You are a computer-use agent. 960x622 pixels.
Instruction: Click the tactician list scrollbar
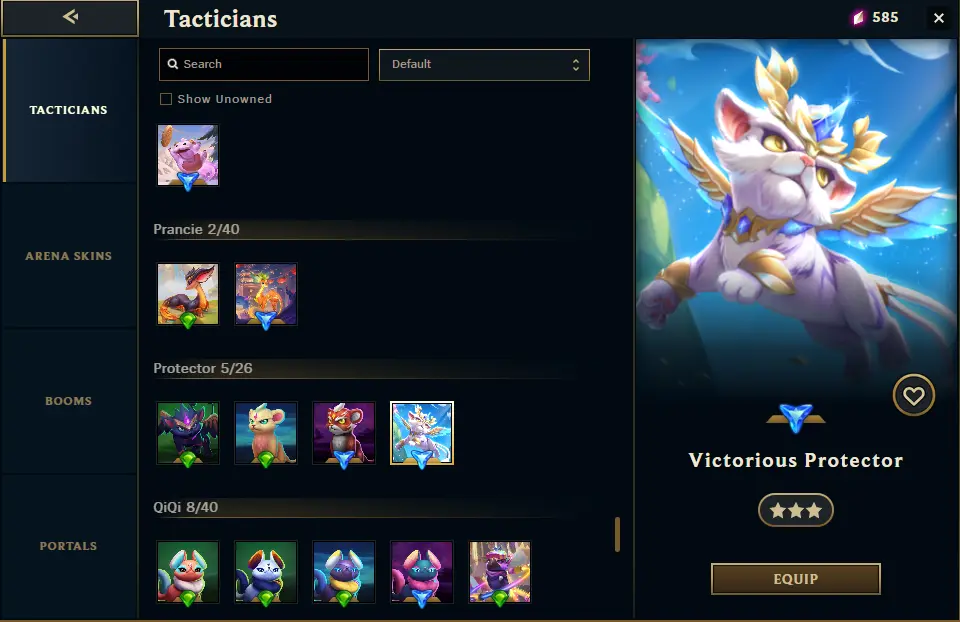point(617,534)
